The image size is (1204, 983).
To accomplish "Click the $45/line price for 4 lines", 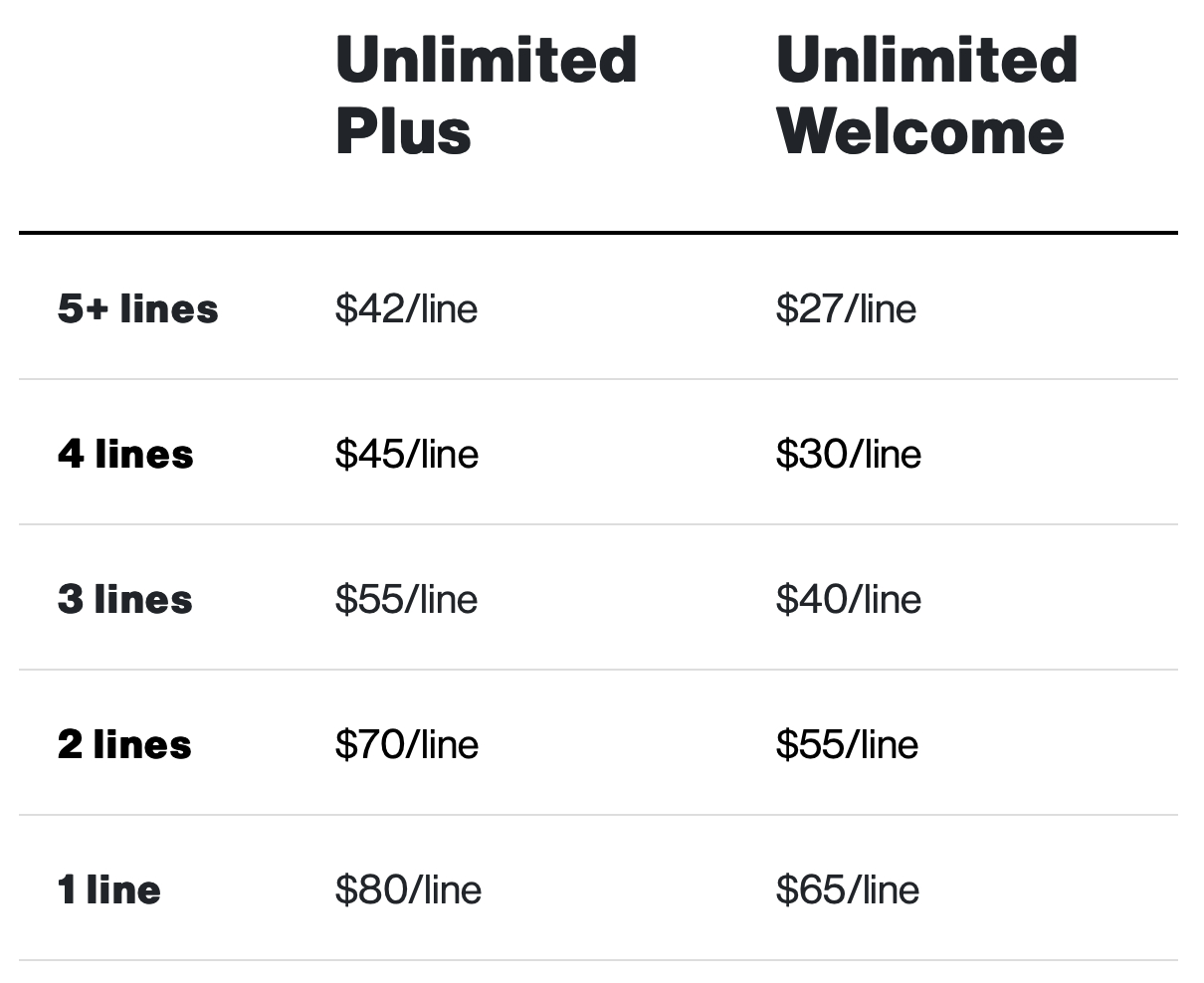I will 406,454.
